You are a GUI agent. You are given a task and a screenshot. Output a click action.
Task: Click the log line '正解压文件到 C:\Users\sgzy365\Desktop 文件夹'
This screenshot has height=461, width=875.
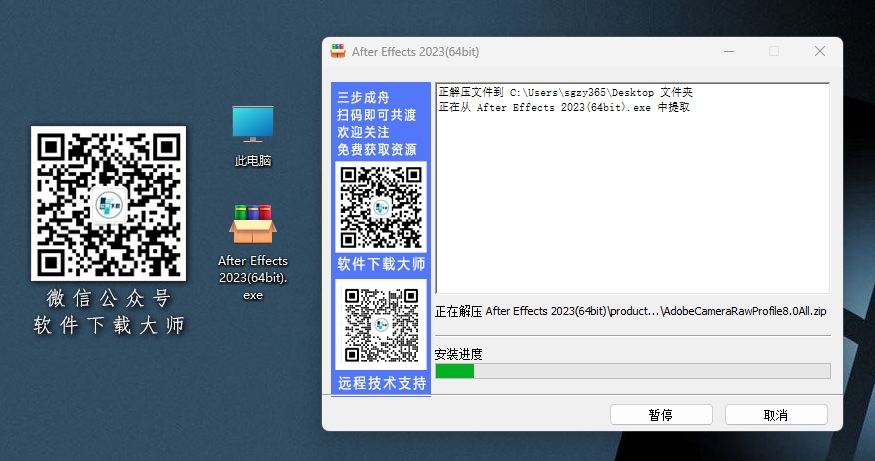pyautogui.click(x=565, y=92)
